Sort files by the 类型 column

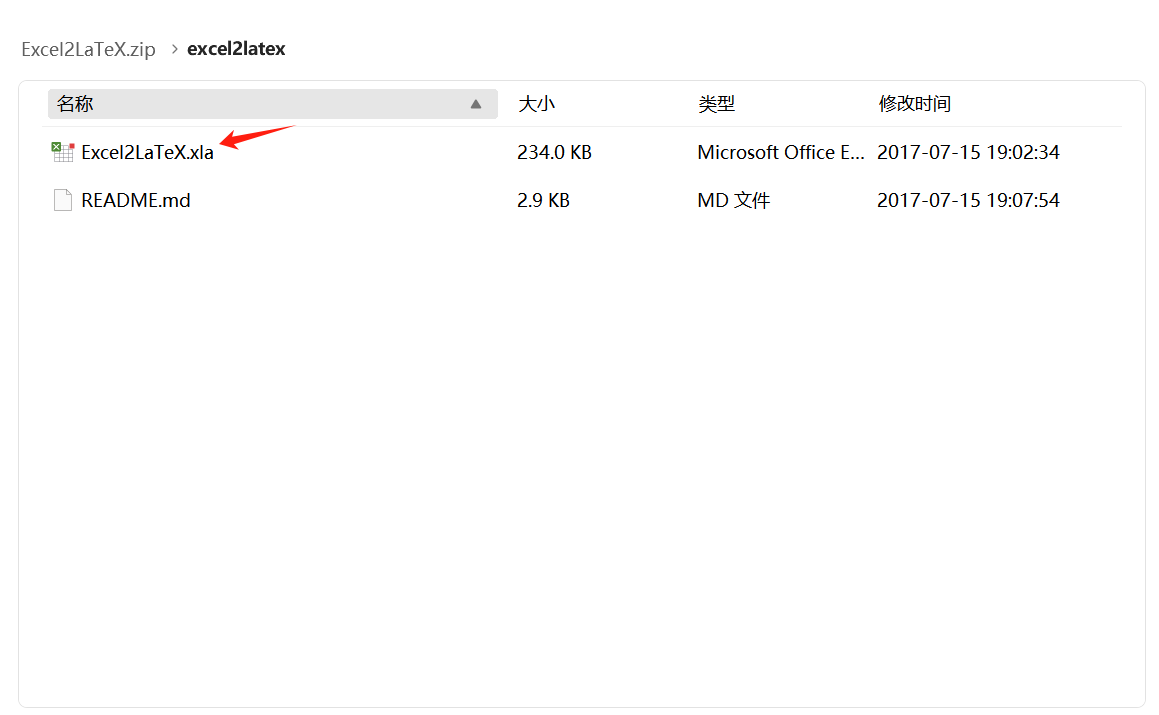[x=717, y=103]
